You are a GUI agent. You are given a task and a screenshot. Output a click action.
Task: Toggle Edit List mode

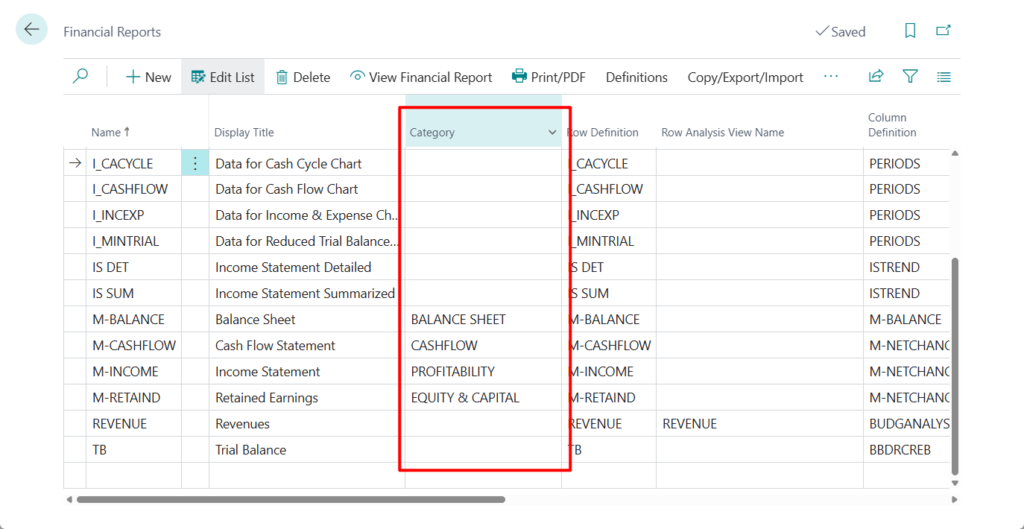tap(222, 77)
